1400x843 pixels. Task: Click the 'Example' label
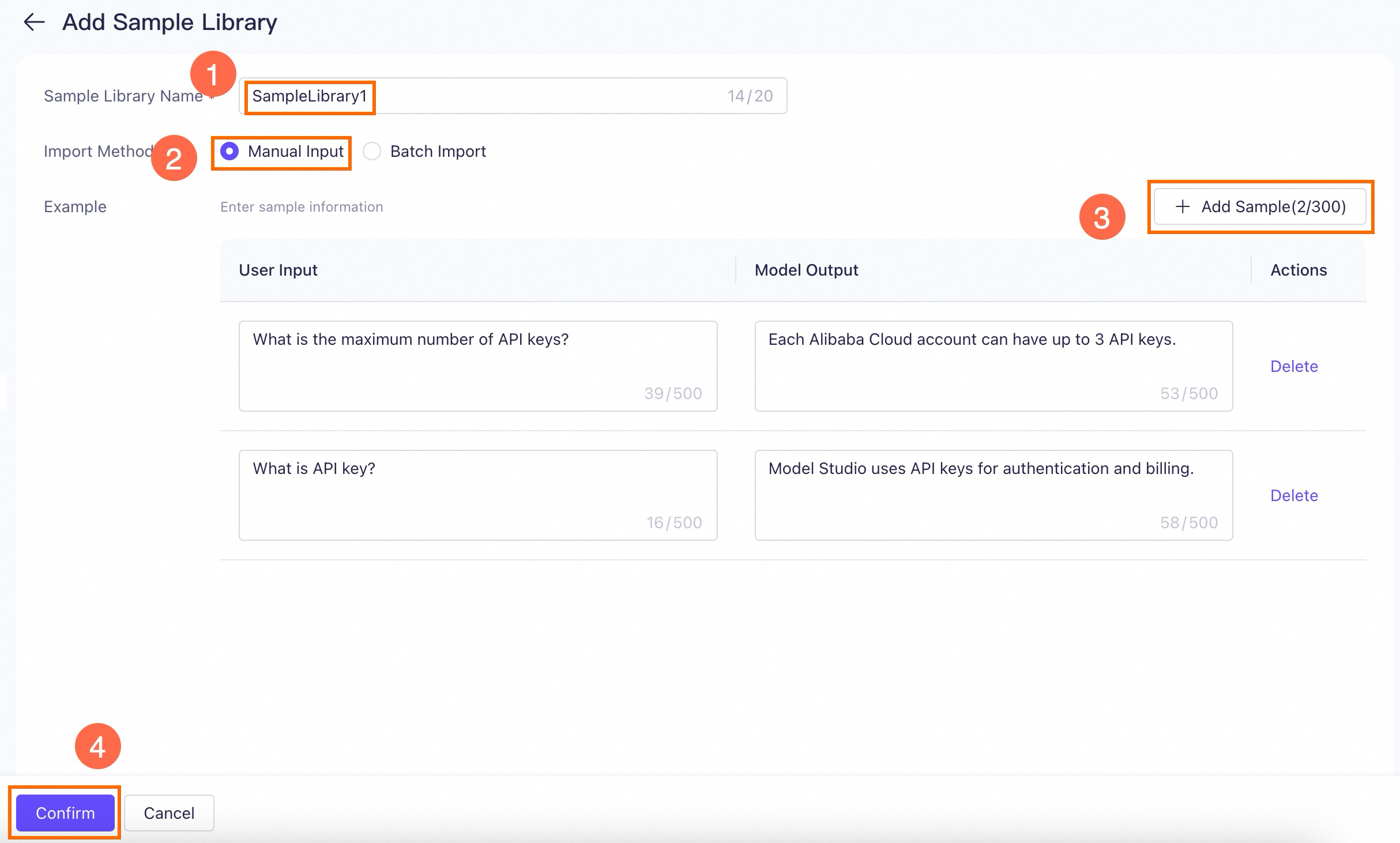click(75, 207)
